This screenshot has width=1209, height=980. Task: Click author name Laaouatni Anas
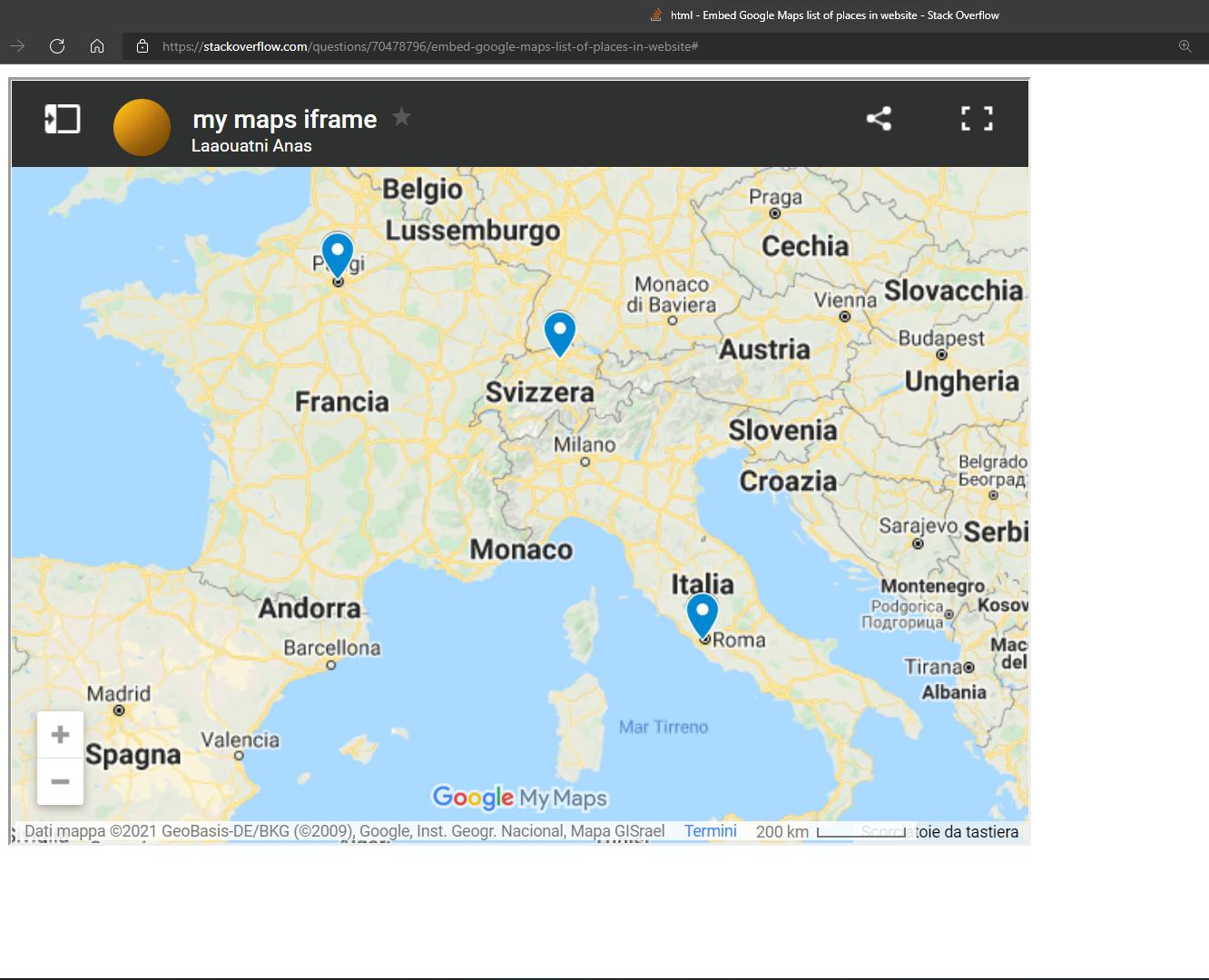(x=251, y=146)
